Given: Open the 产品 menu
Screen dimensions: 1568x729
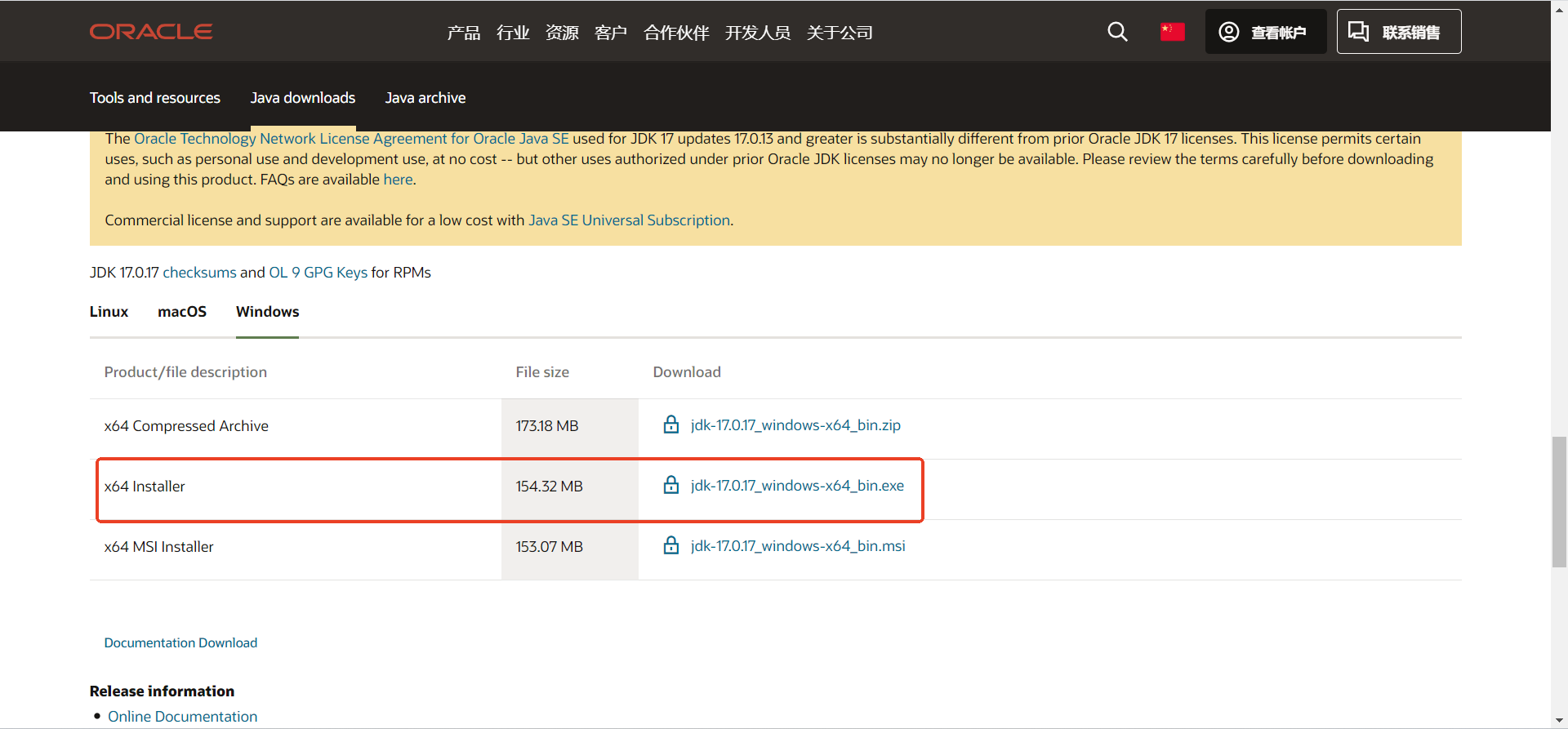Looking at the screenshot, I should click(464, 33).
